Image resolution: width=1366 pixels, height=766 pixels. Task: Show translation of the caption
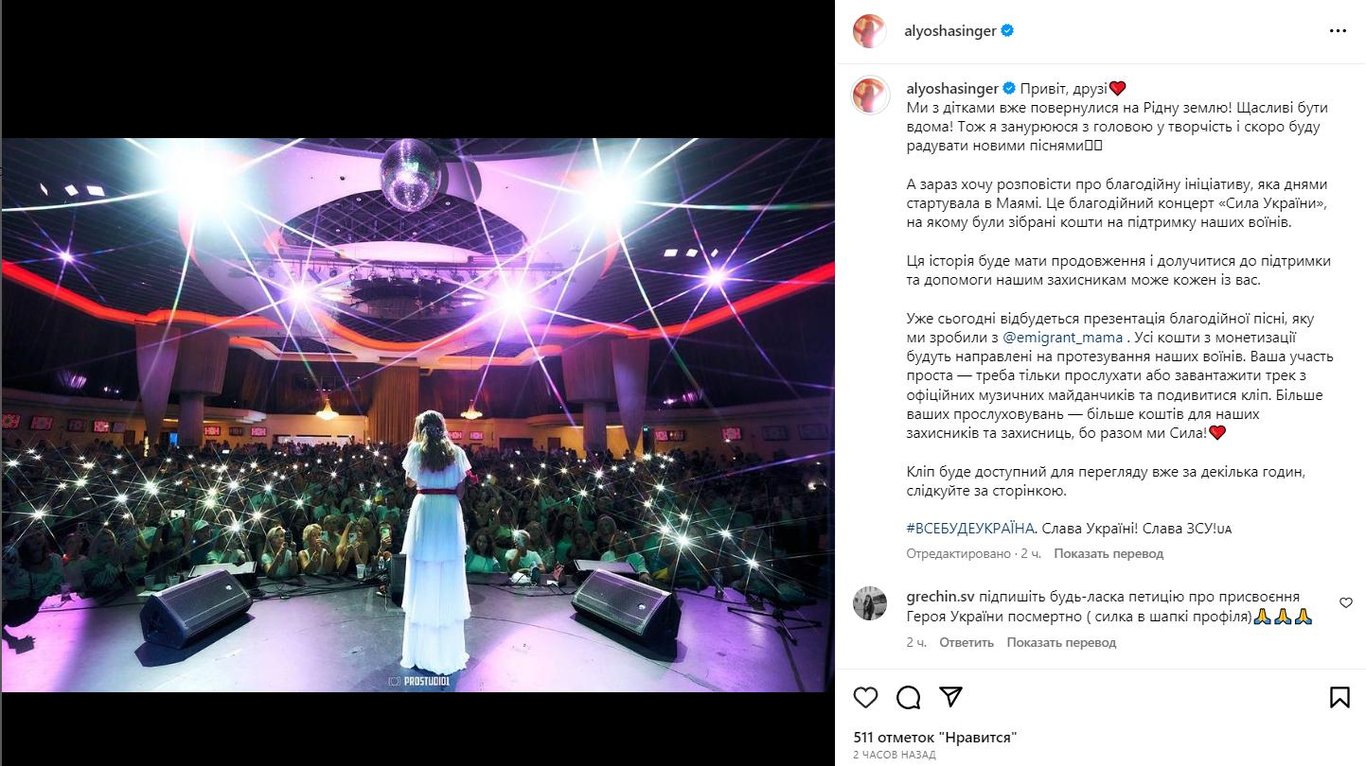(x=1108, y=553)
